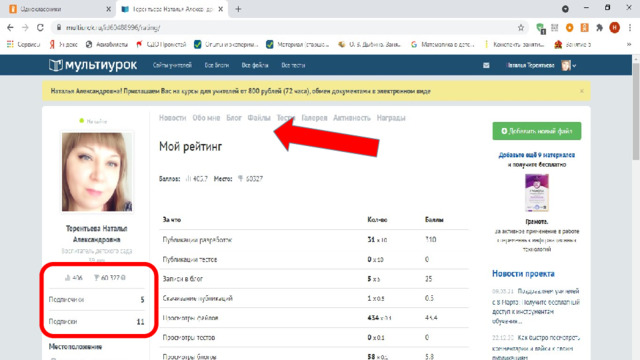640x360 pixels.
Task: Open the Галерея profile tab
Action: tap(314, 118)
